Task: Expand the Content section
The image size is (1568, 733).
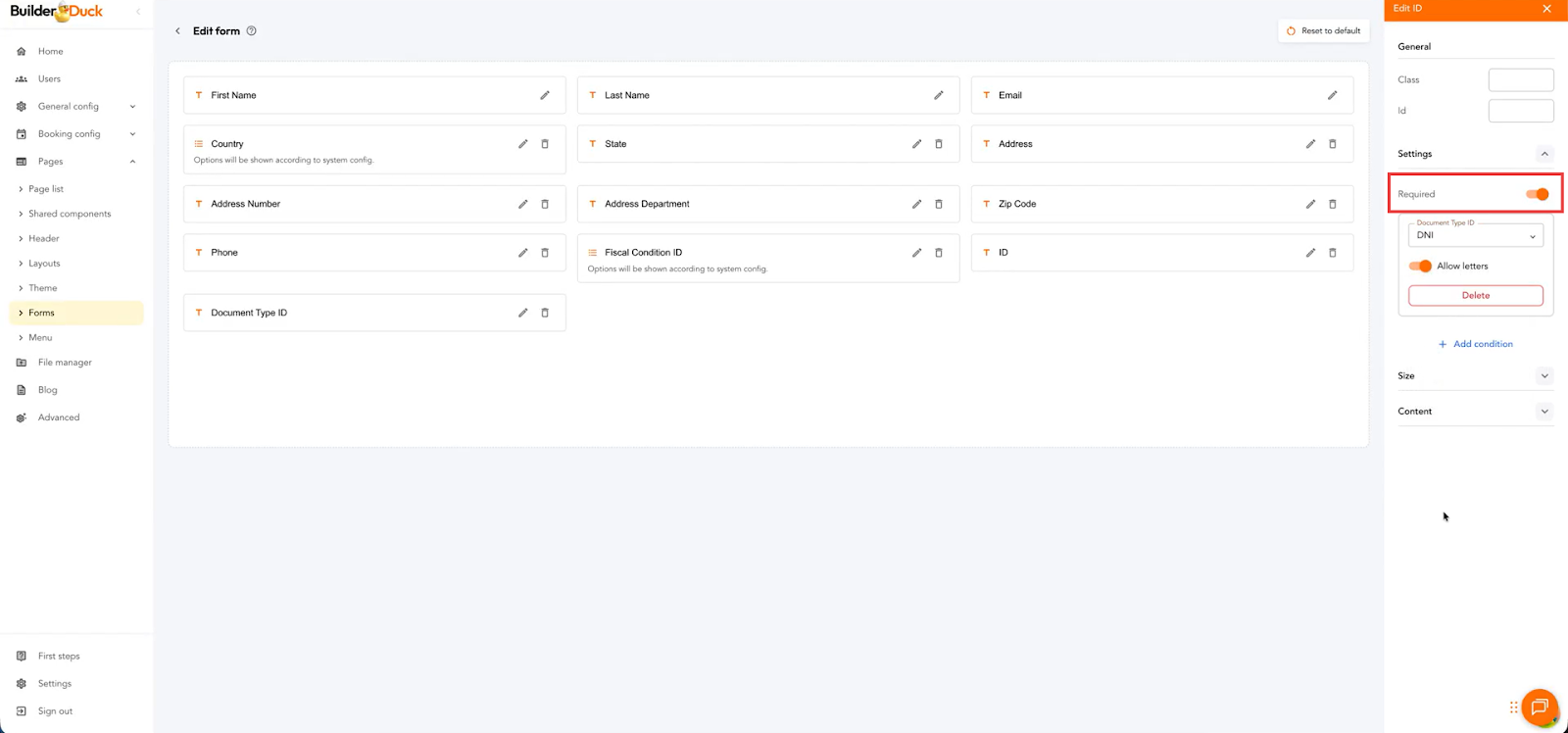Action: [1544, 412]
